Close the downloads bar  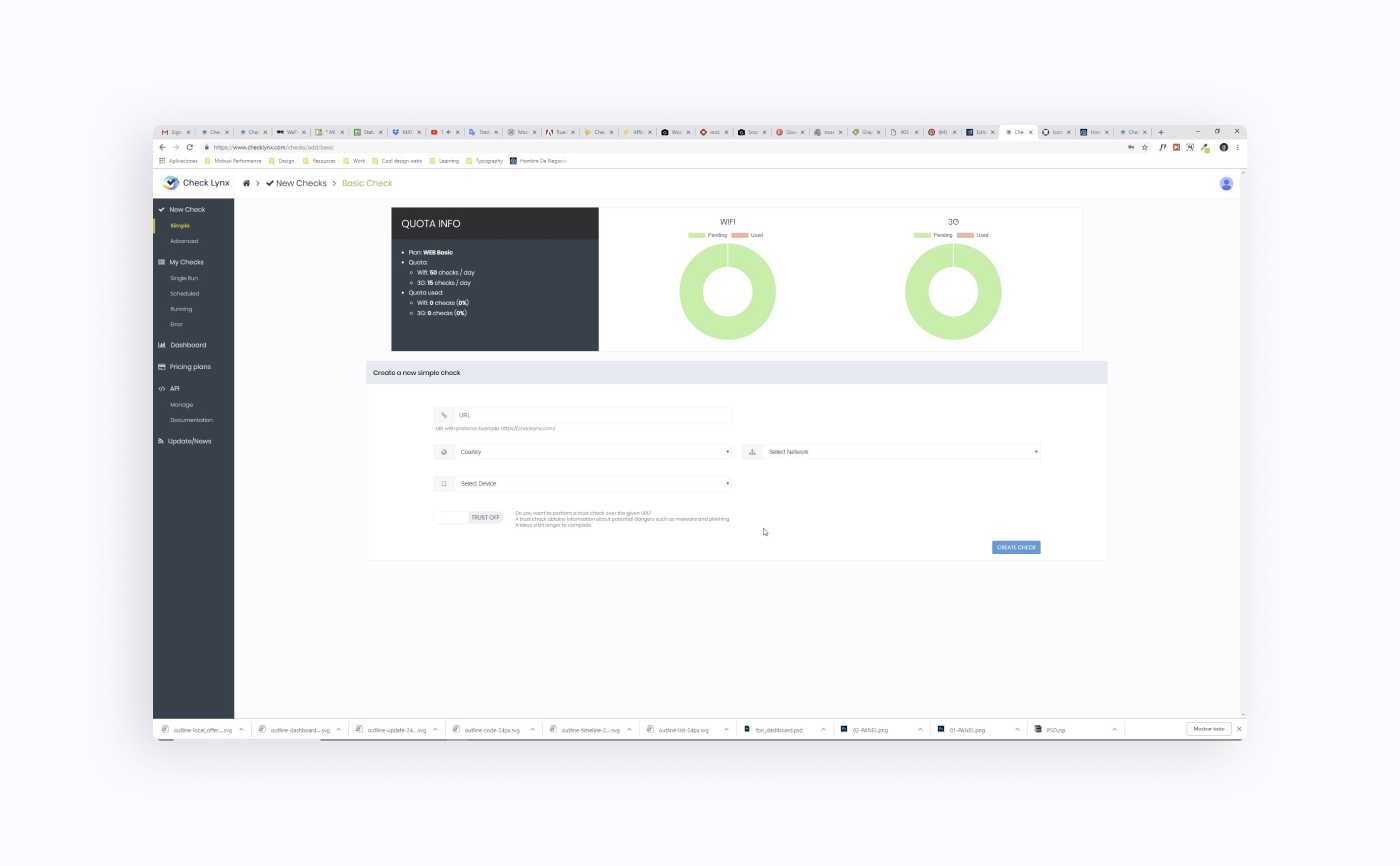[1239, 729]
